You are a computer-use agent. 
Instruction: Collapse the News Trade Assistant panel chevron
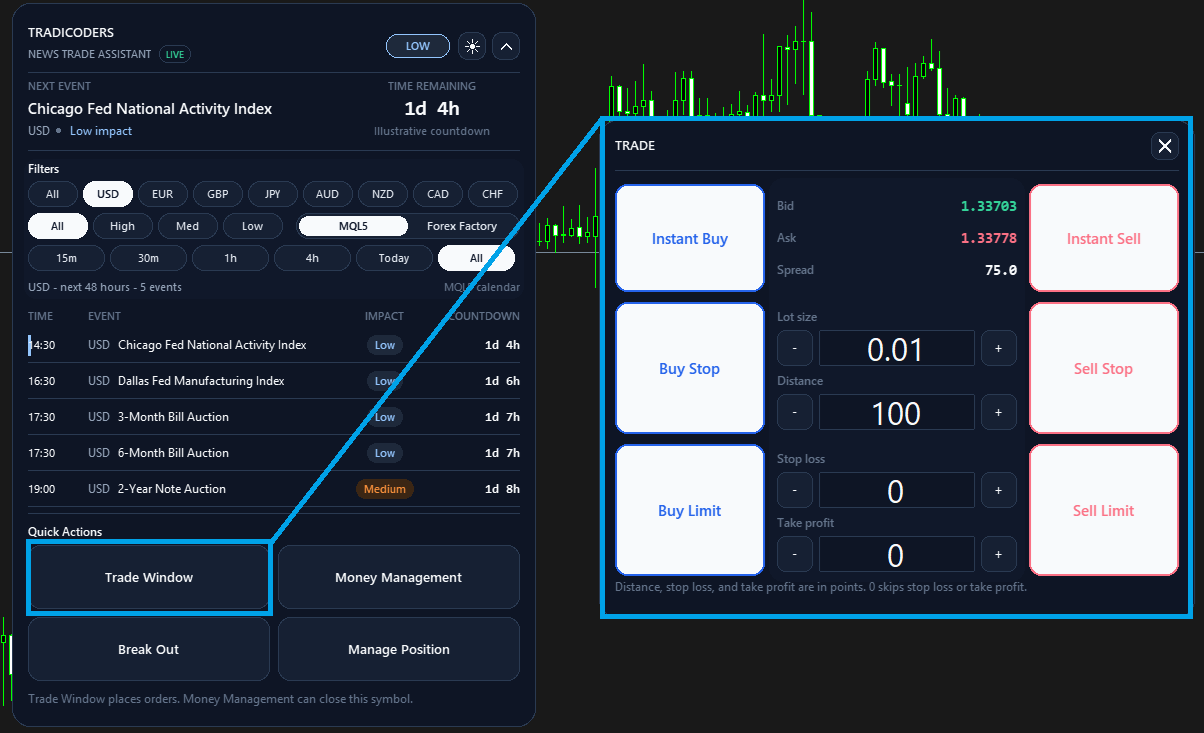pos(507,46)
